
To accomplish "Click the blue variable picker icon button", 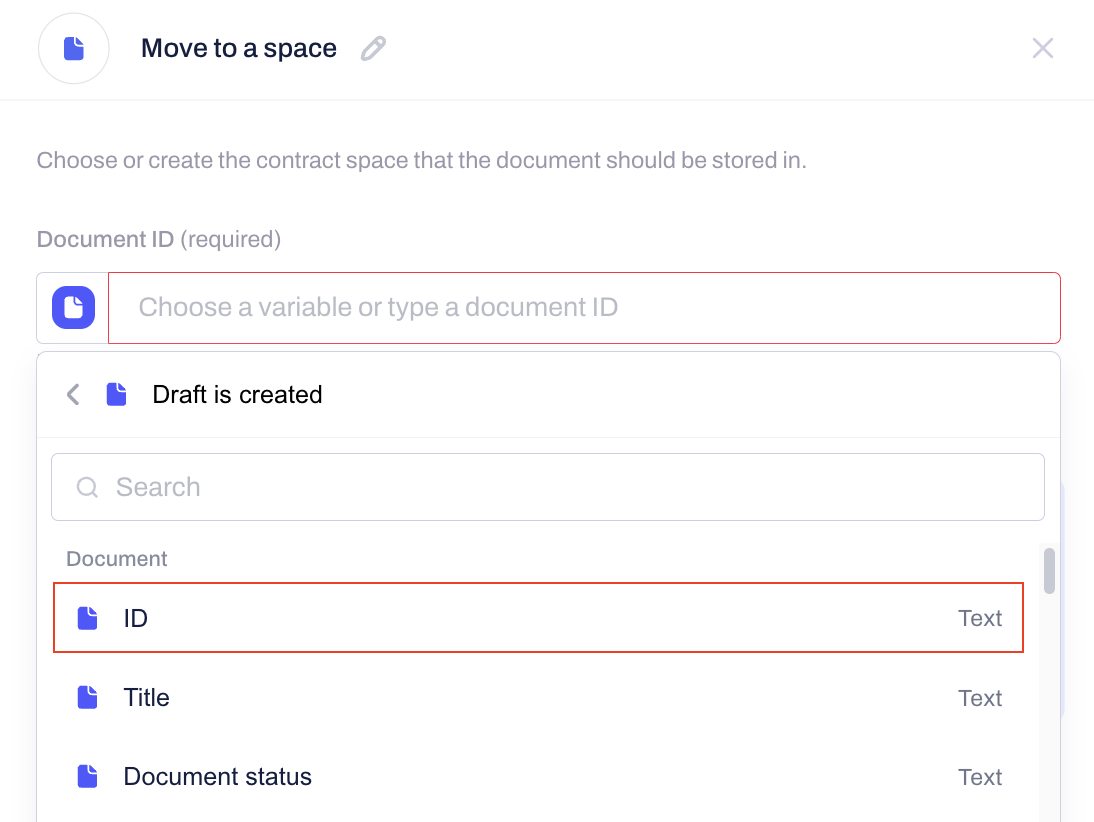I will pyautogui.click(x=73, y=307).
